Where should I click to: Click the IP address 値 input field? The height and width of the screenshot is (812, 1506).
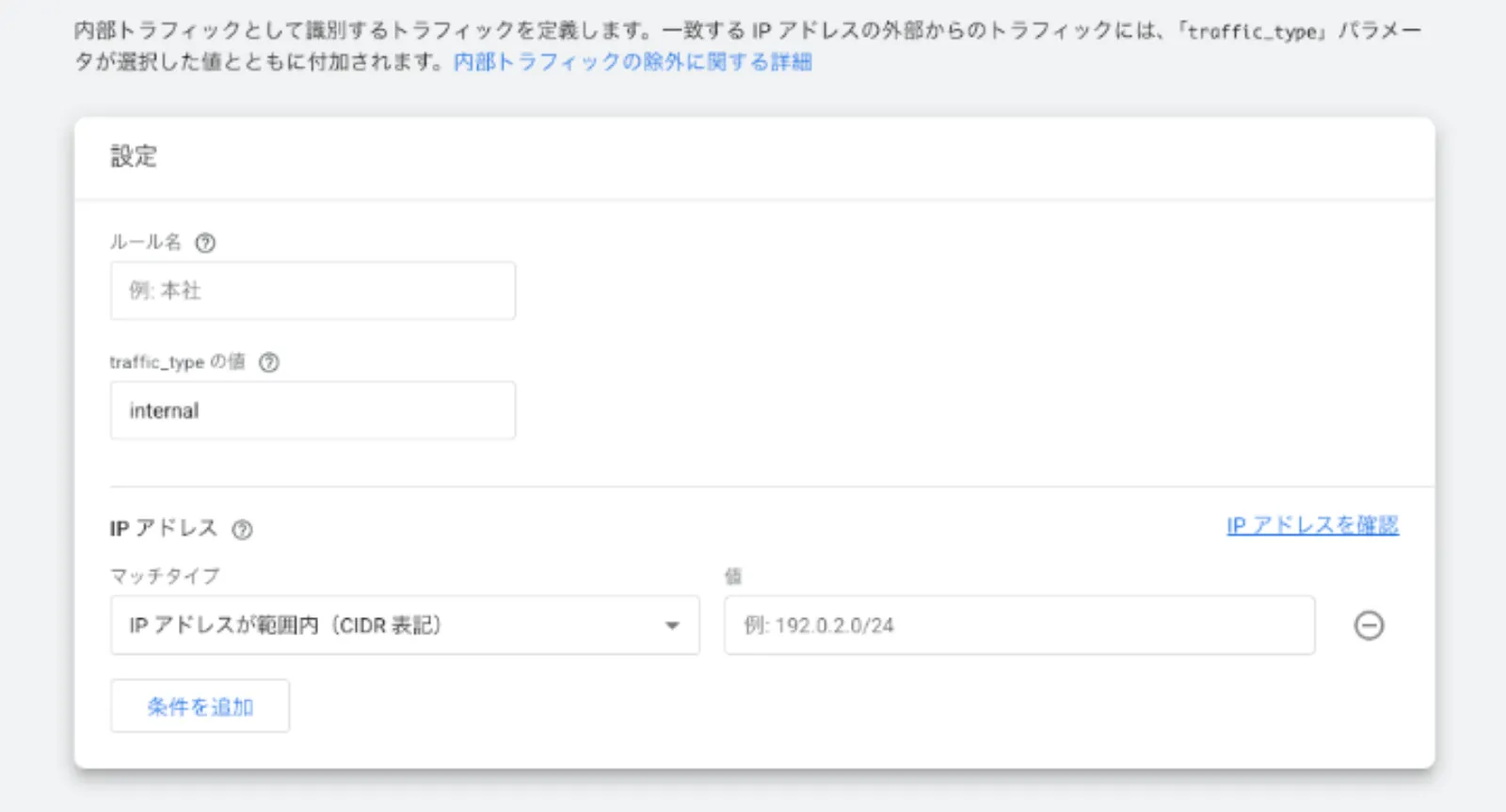(1019, 625)
